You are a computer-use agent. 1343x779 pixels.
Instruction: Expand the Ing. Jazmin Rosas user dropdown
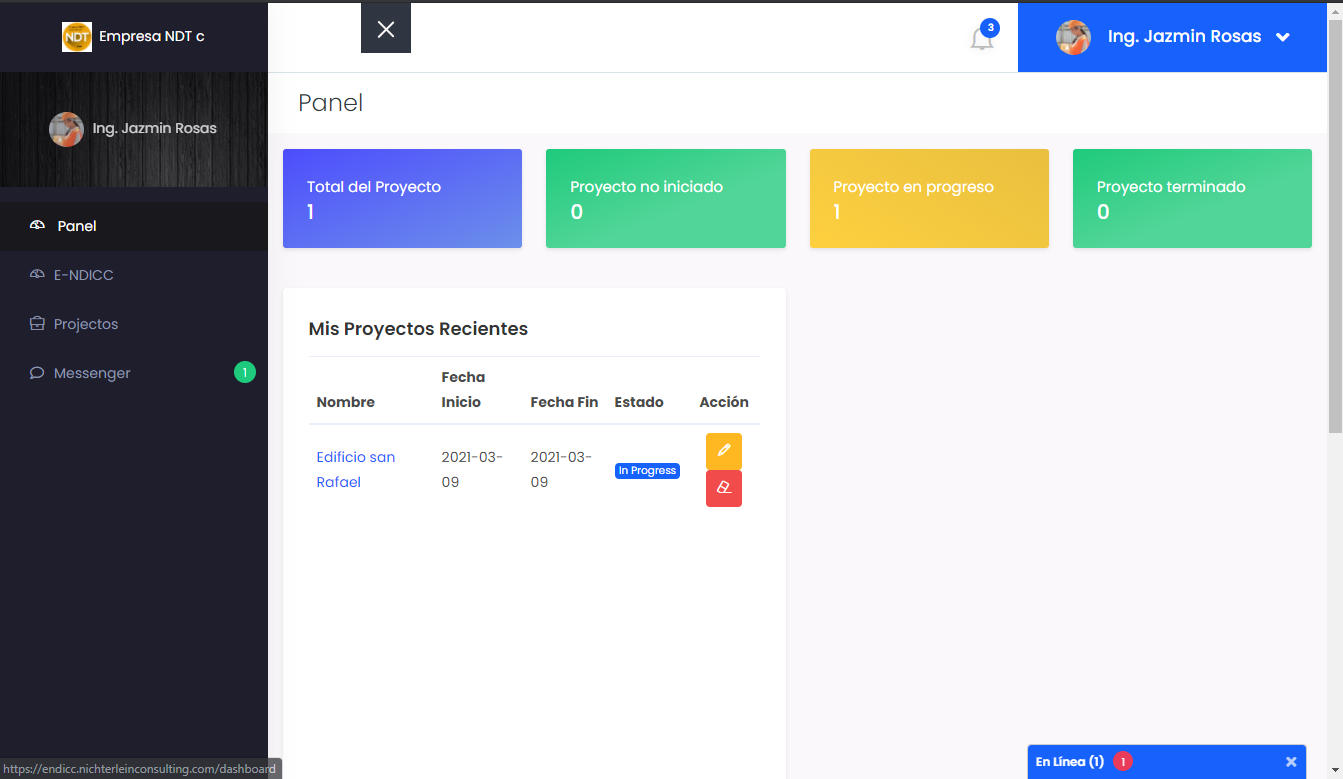[1283, 37]
